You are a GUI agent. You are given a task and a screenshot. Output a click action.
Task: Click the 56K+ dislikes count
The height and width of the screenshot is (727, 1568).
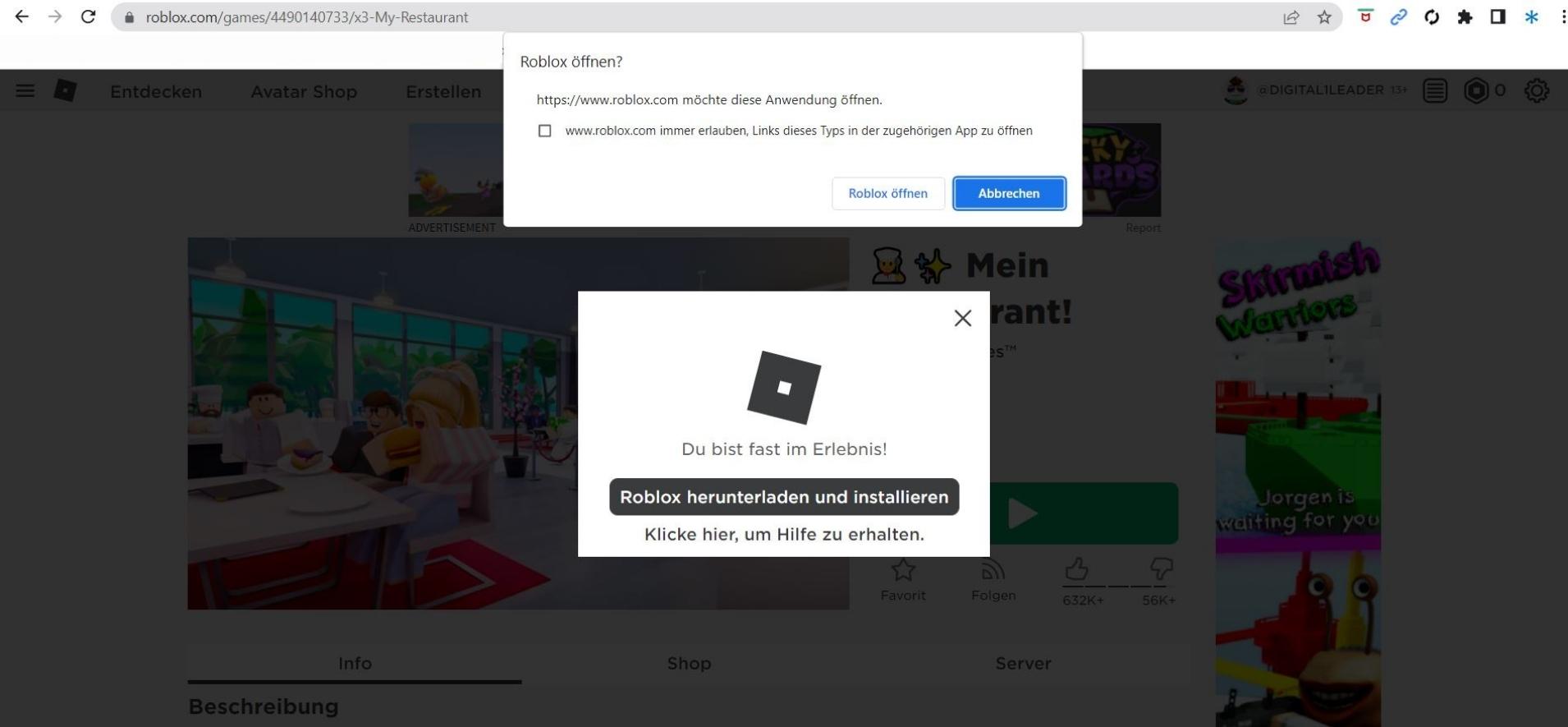(x=1158, y=600)
